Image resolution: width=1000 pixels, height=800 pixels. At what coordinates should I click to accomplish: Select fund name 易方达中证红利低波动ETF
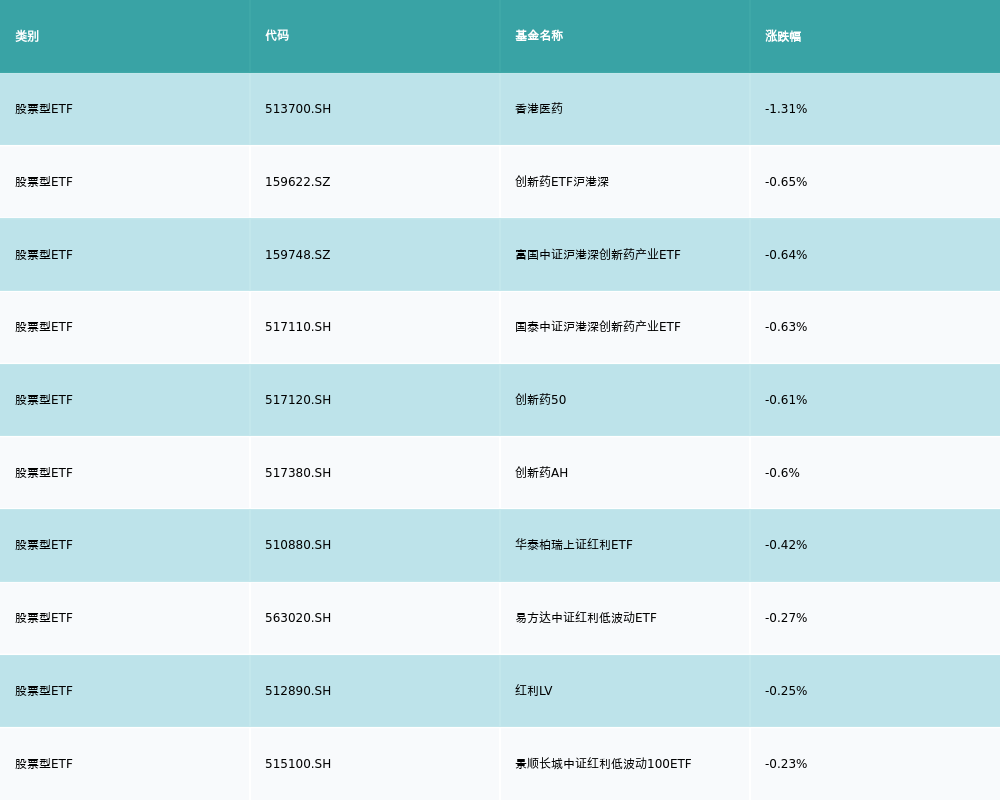click(x=585, y=618)
